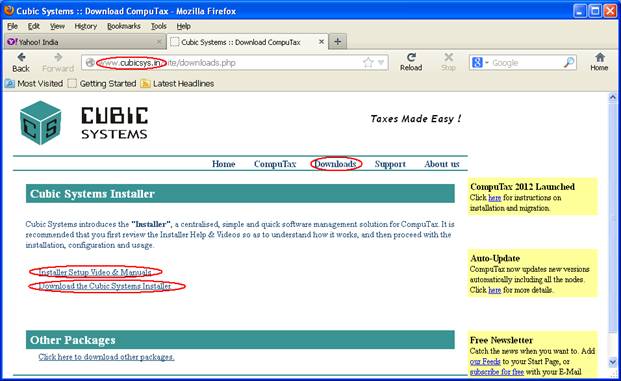
Task: Open the Tools menu
Action: click(158, 26)
